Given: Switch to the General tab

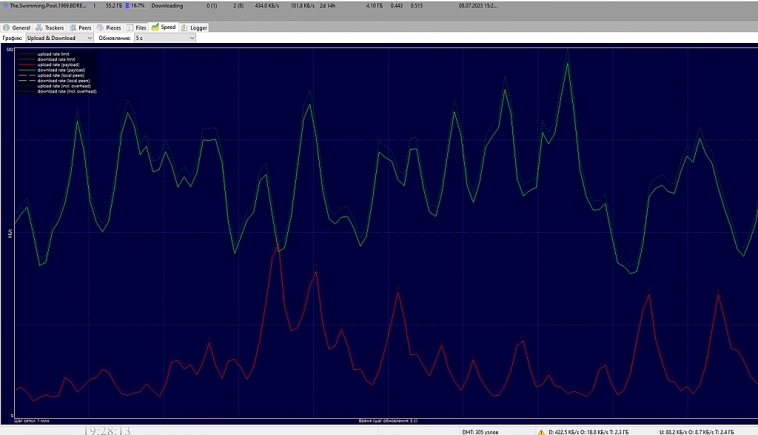Looking at the screenshot, I should tap(18, 27).
